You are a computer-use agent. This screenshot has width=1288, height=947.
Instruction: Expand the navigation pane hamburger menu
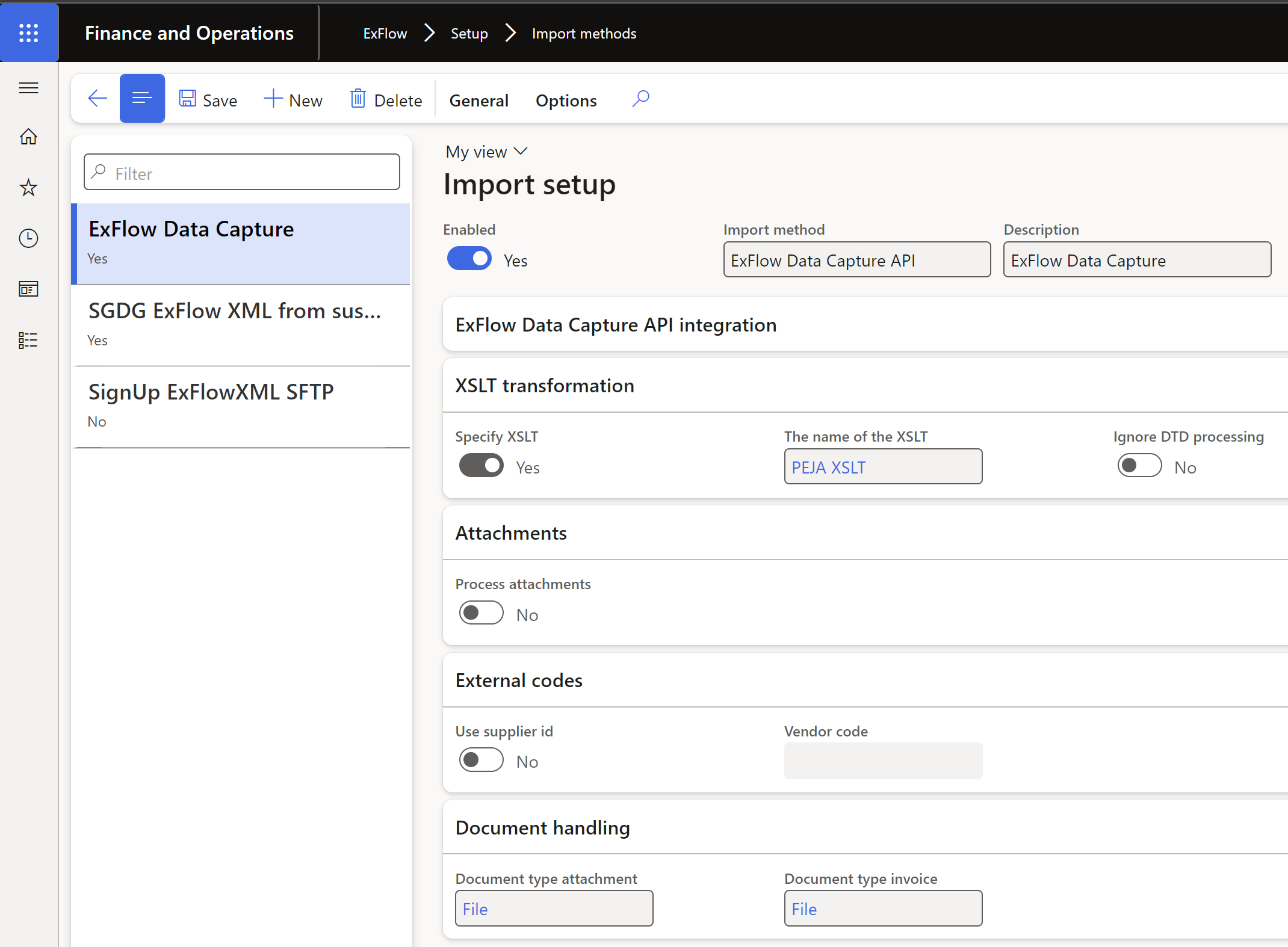[x=28, y=88]
